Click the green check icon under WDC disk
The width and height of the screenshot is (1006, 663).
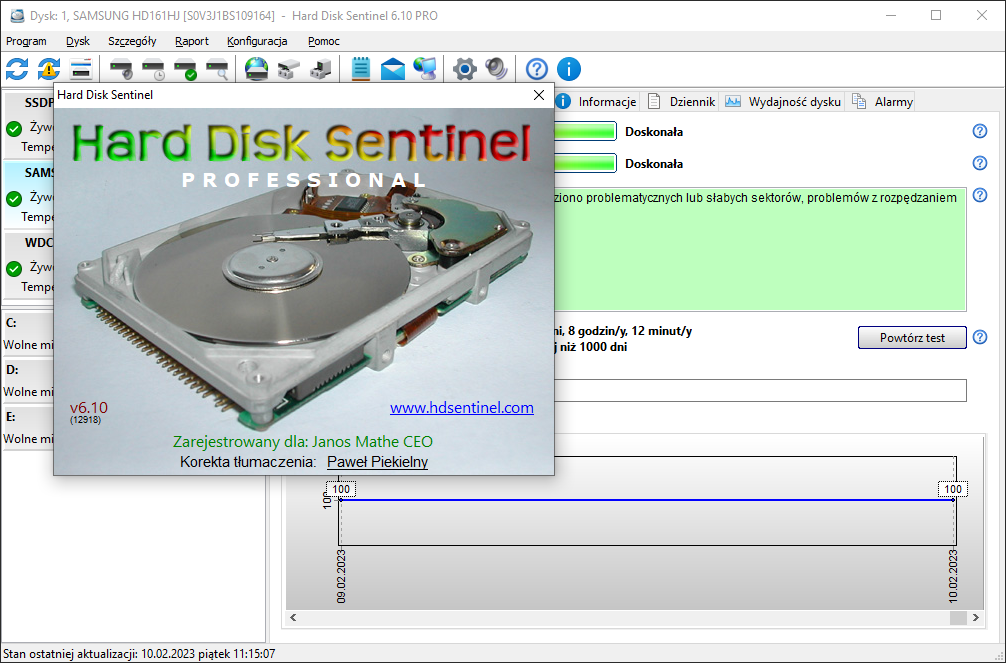tap(14, 268)
